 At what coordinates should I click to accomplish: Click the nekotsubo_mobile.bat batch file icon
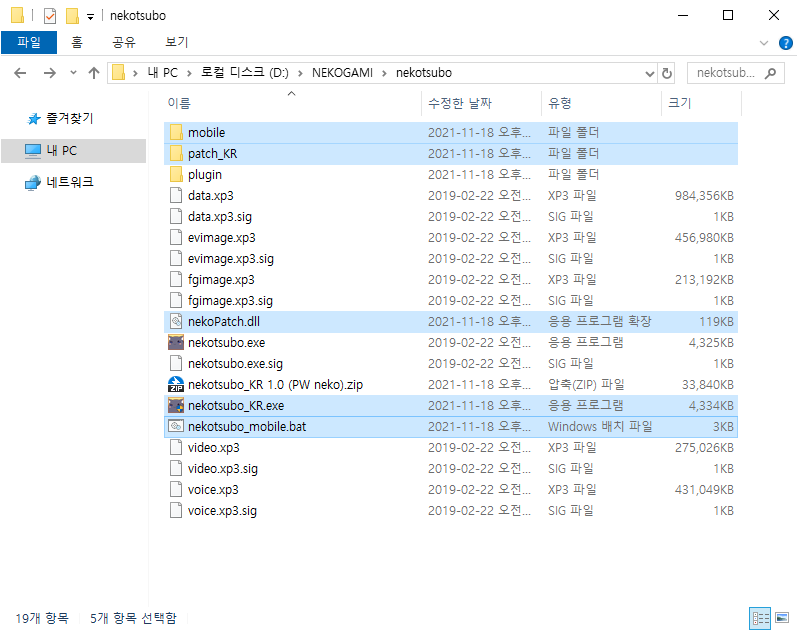pyautogui.click(x=176, y=426)
